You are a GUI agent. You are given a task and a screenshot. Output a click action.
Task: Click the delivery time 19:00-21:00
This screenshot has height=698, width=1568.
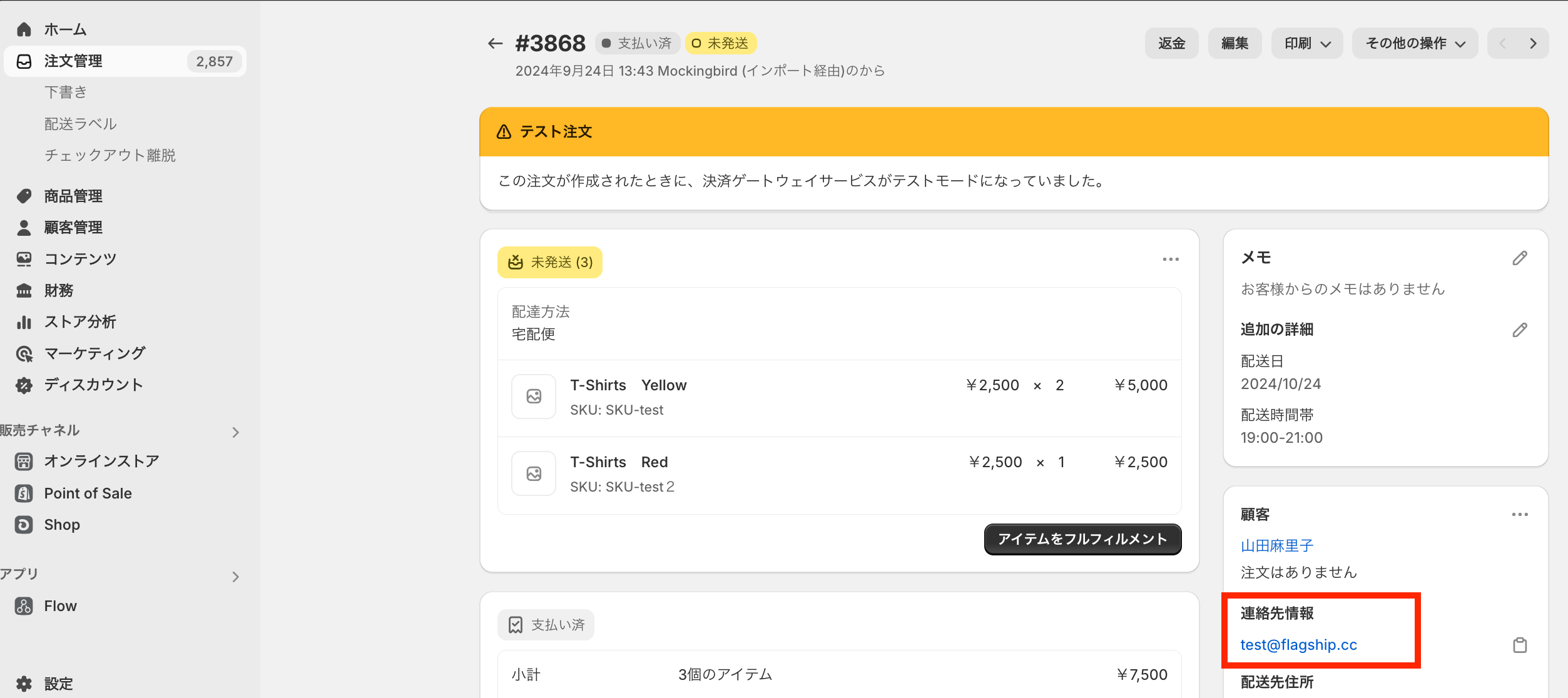(x=1281, y=438)
